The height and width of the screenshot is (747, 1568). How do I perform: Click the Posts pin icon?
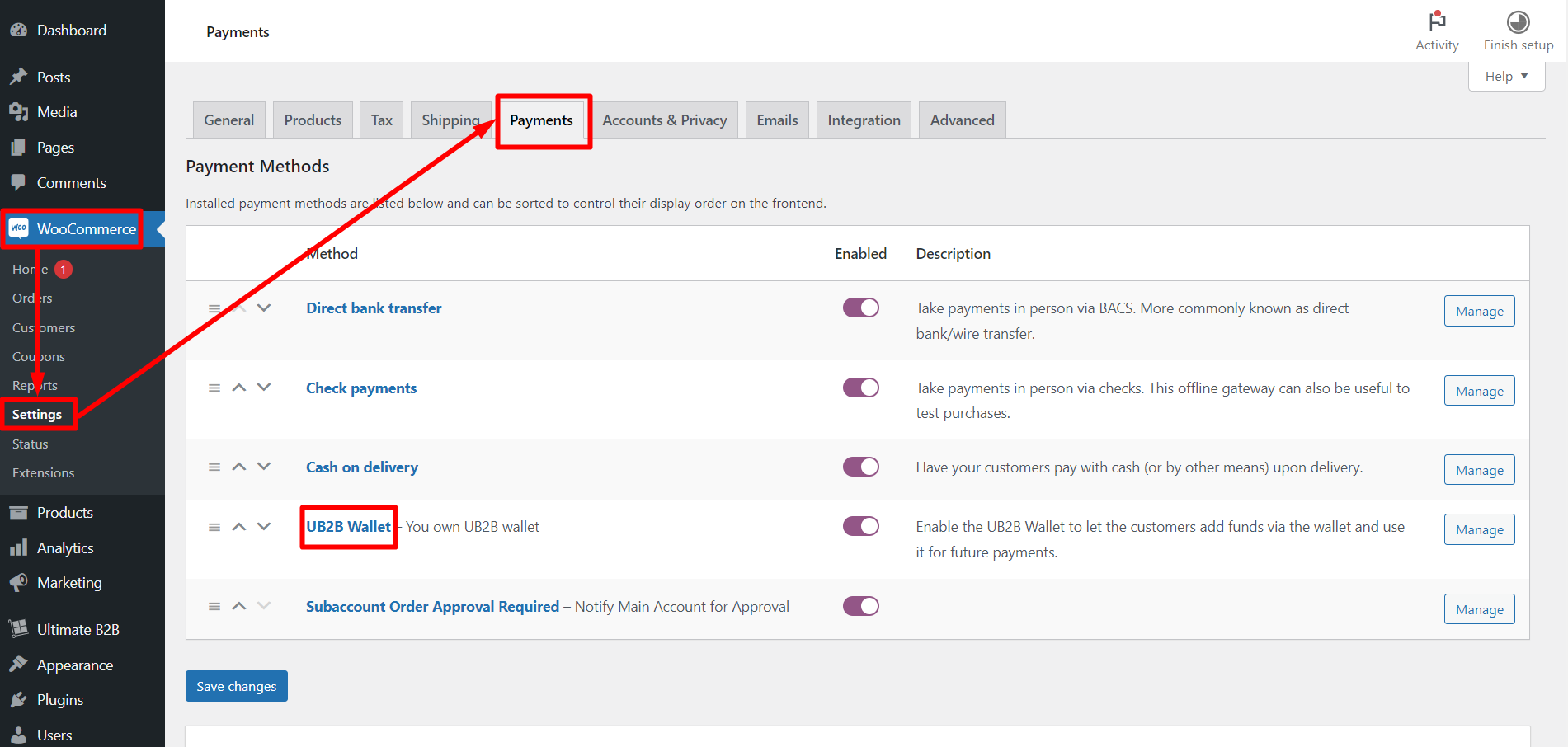18,77
